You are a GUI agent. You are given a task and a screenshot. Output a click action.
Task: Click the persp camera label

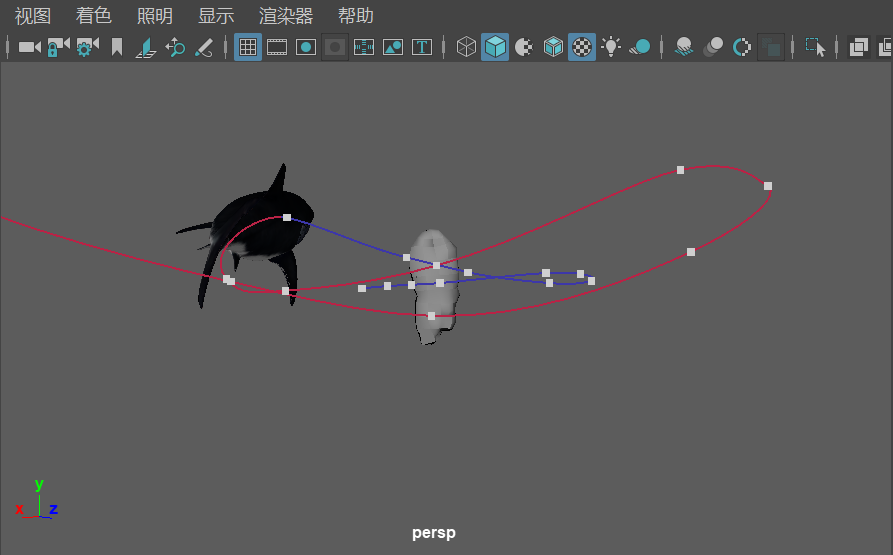tap(434, 533)
